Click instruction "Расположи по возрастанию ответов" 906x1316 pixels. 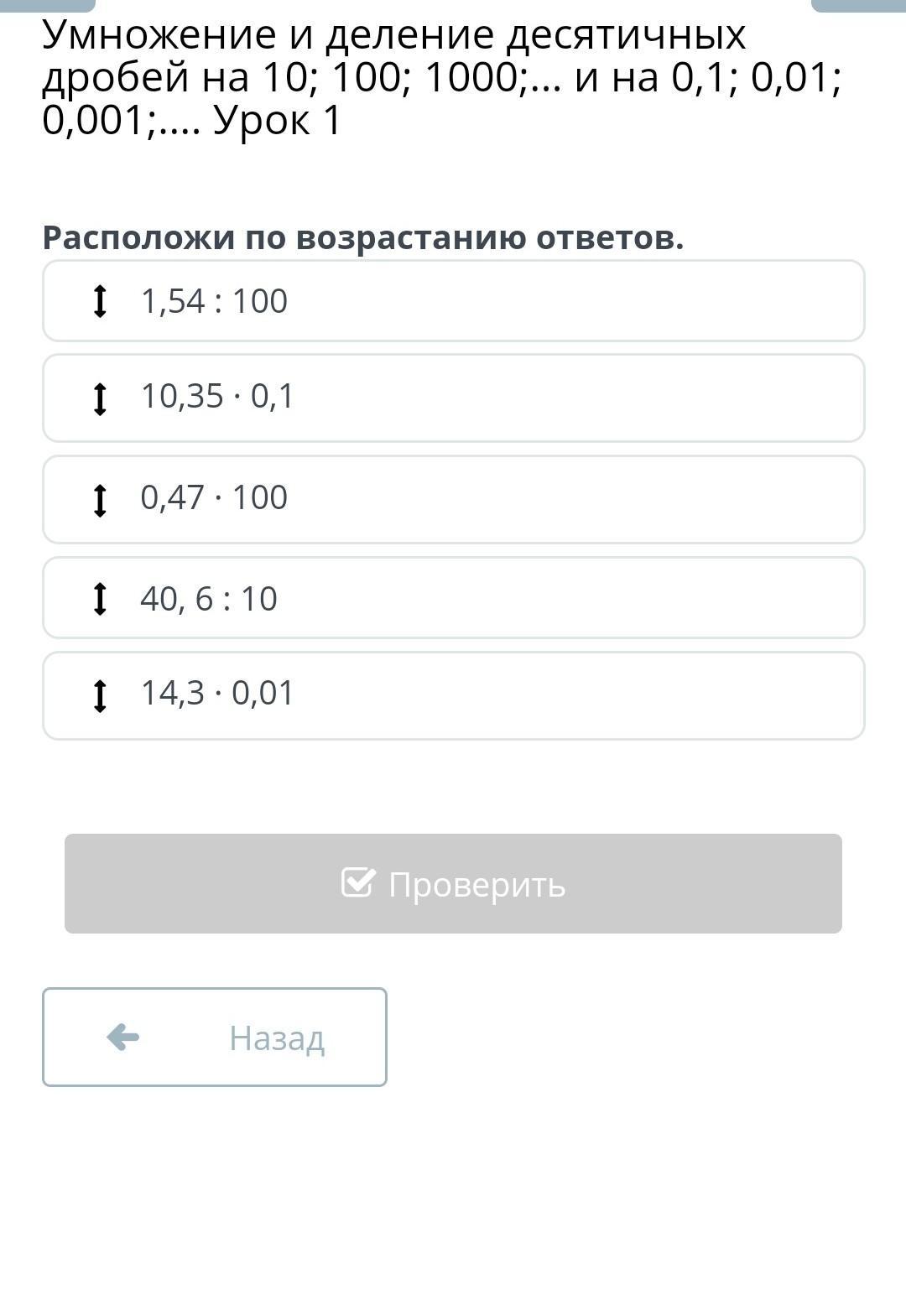(363, 238)
